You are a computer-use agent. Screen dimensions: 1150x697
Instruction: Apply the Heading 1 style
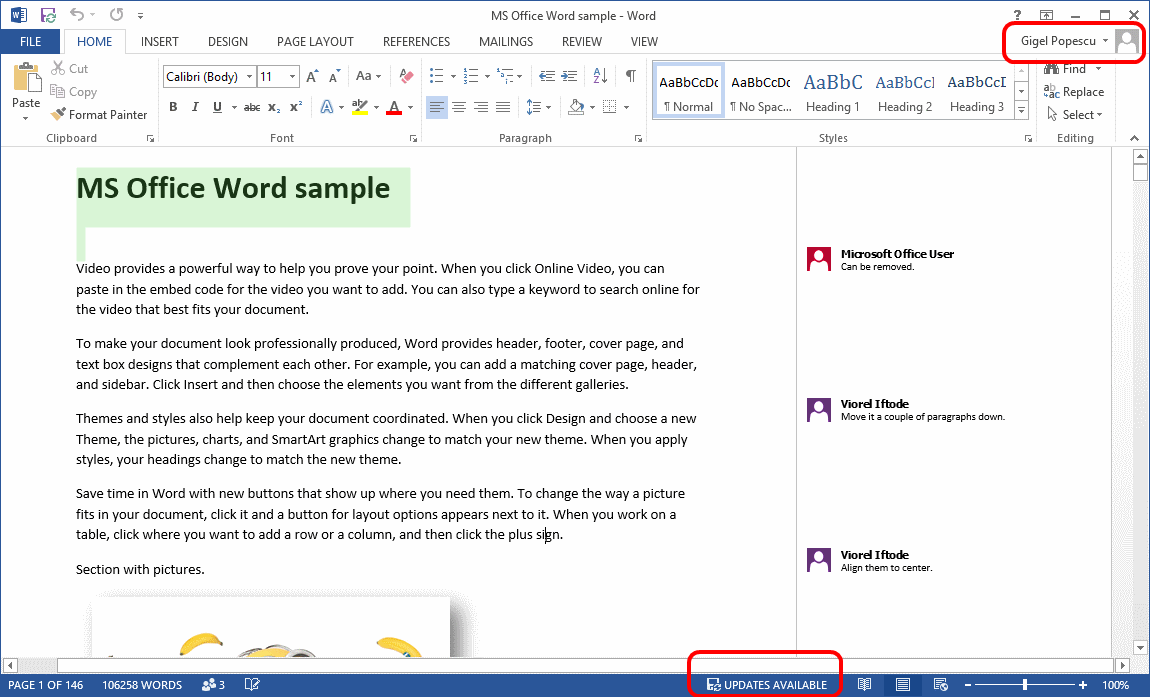tap(832, 91)
